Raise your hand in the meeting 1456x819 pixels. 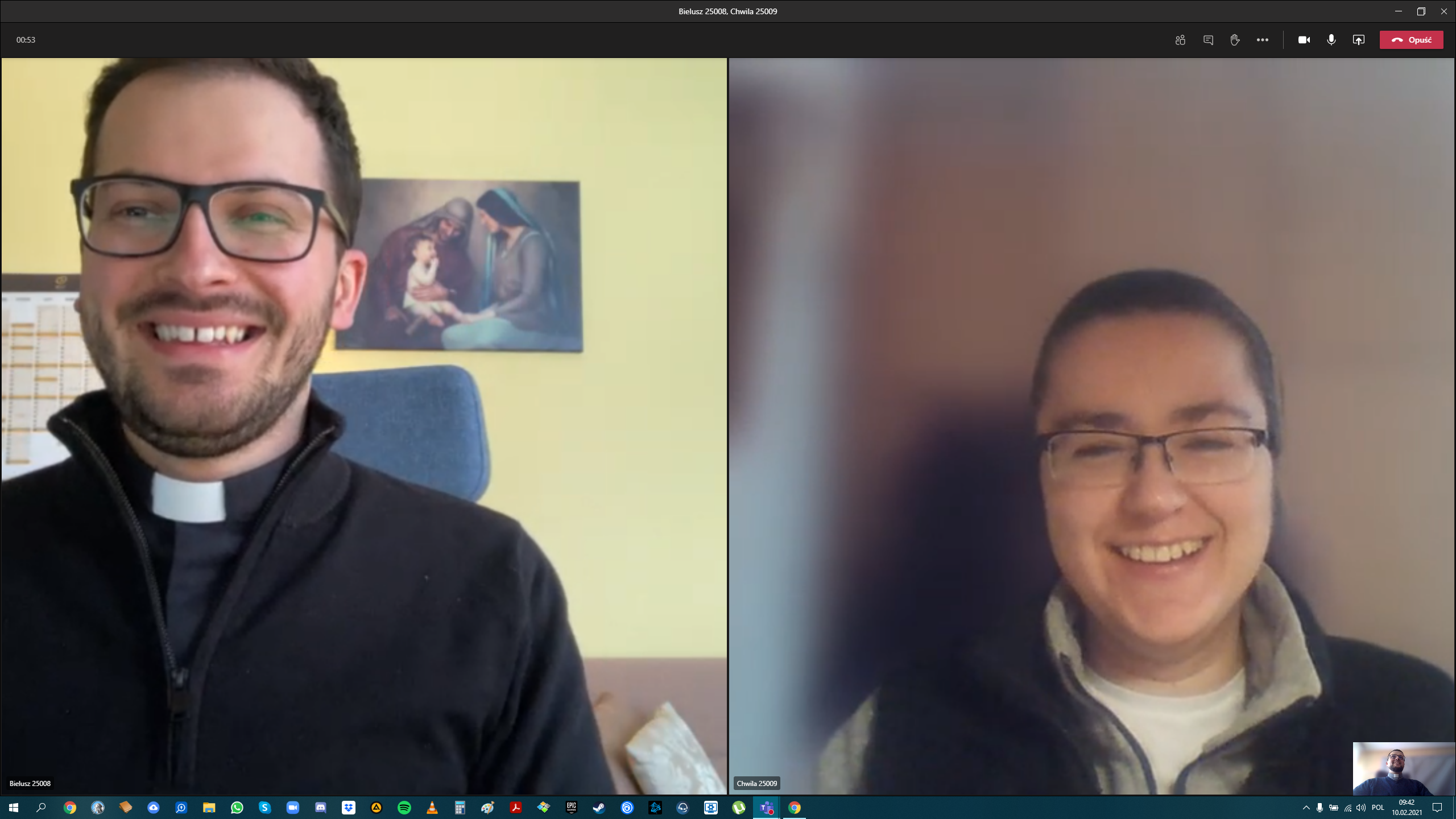pyautogui.click(x=1235, y=40)
